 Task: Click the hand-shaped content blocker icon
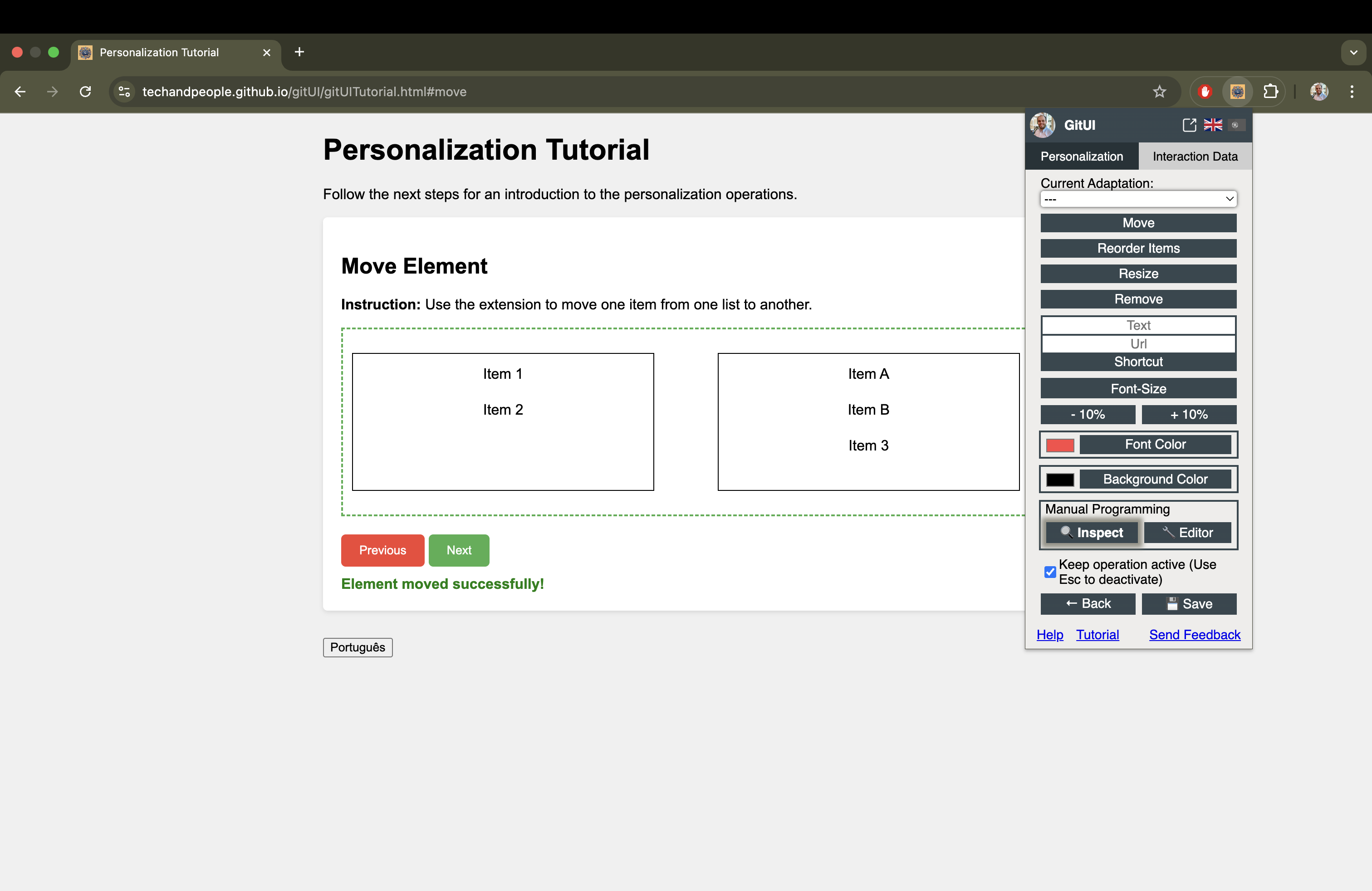coord(1205,91)
